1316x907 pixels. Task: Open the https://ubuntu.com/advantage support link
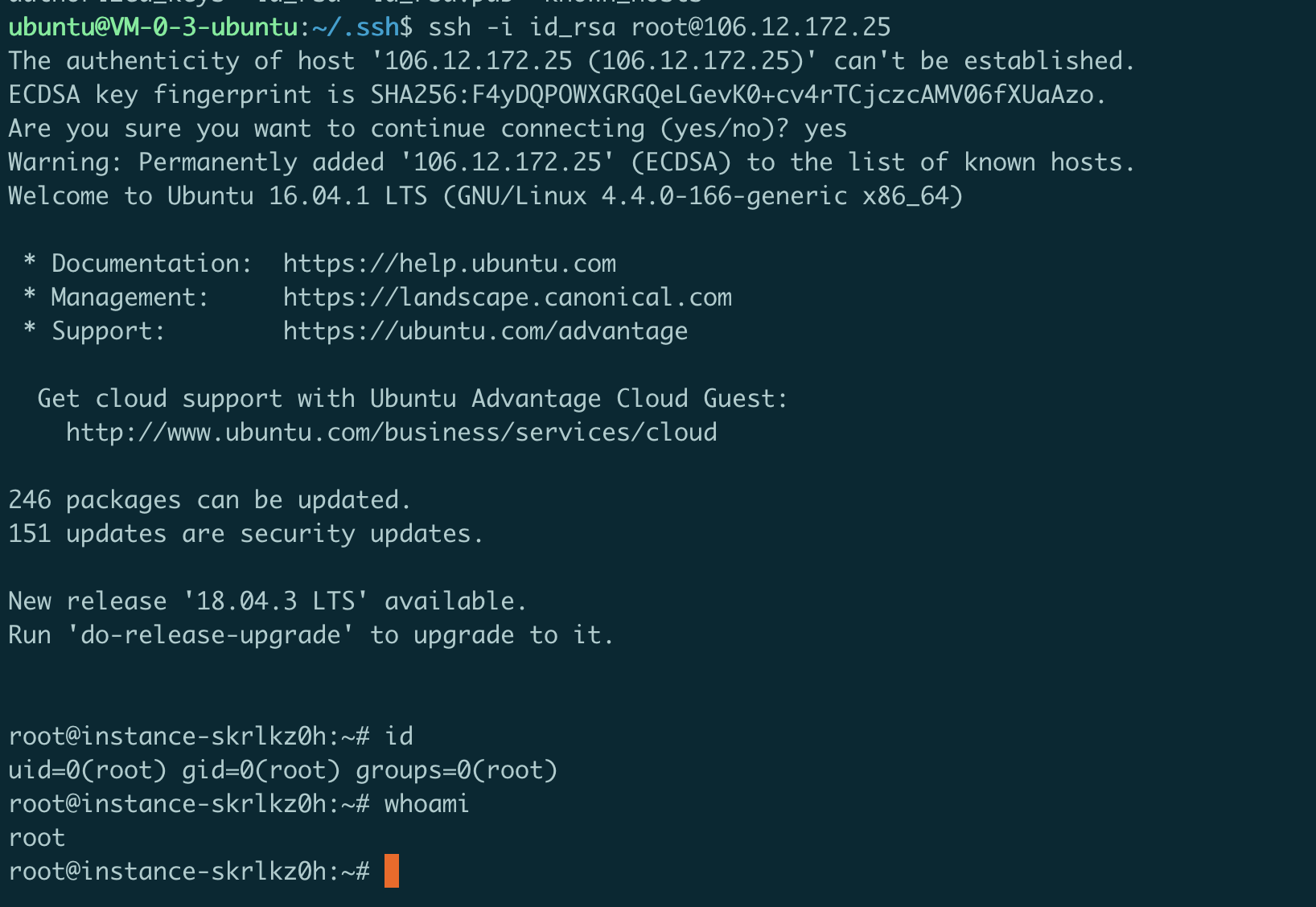[x=486, y=331]
